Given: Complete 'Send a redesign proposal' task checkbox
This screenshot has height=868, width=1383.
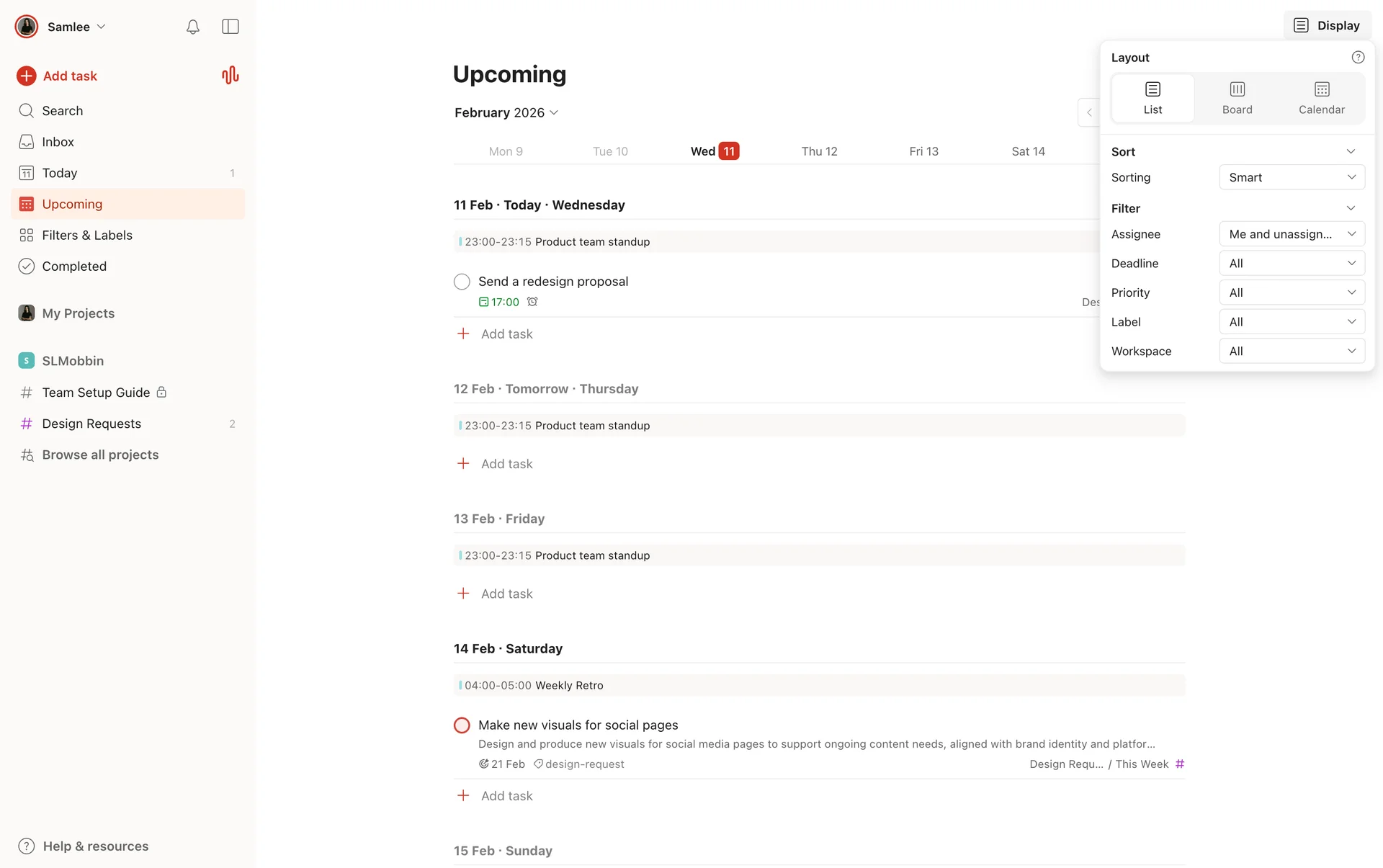Looking at the screenshot, I should coord(462,282).
